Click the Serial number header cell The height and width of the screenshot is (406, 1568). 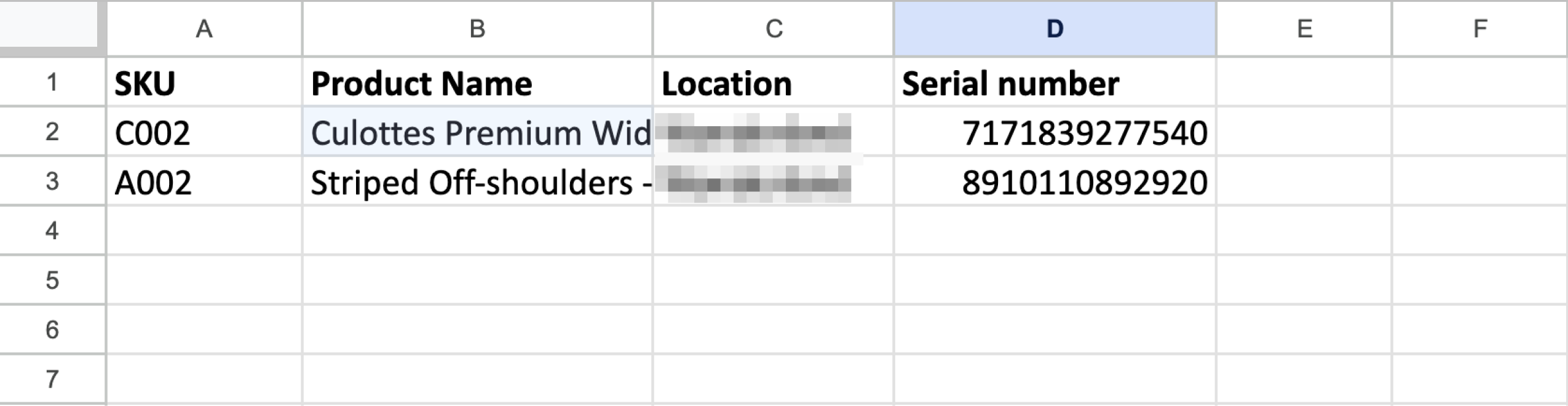[x=1055, y=83]
